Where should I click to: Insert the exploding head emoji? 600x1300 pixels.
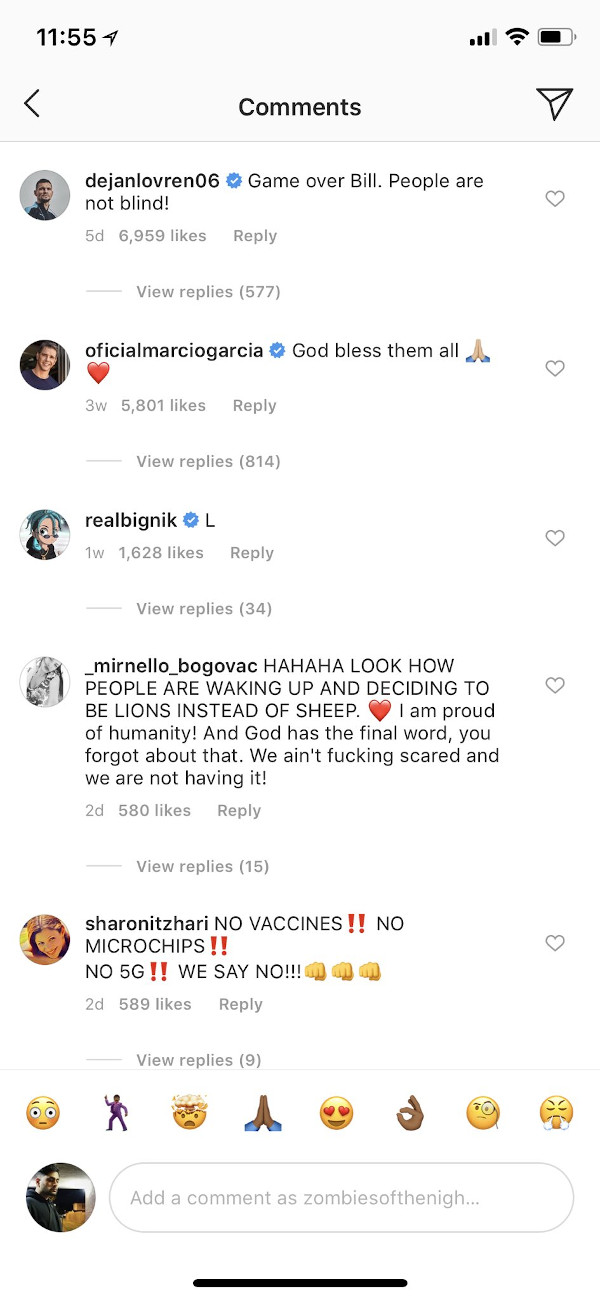[189, 1113]
